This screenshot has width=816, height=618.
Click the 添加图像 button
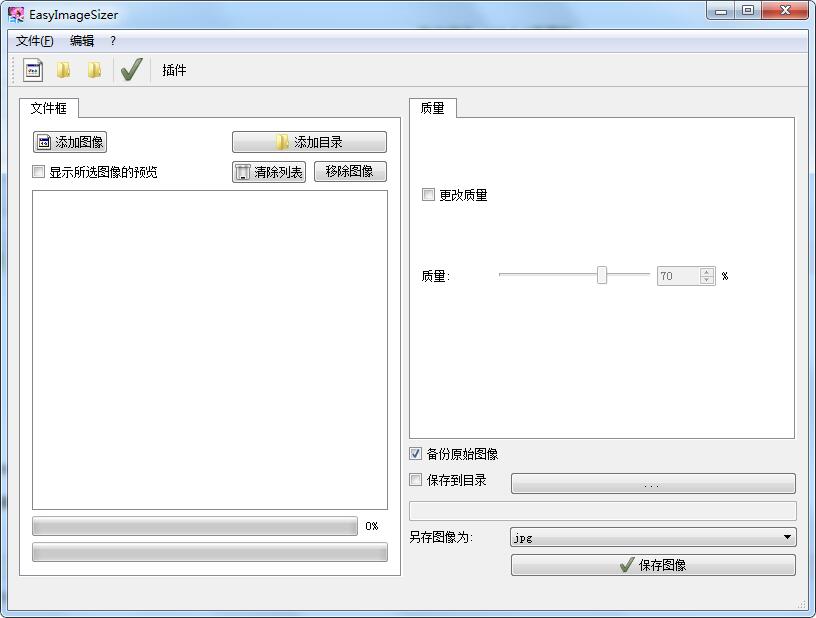(70, 142)
